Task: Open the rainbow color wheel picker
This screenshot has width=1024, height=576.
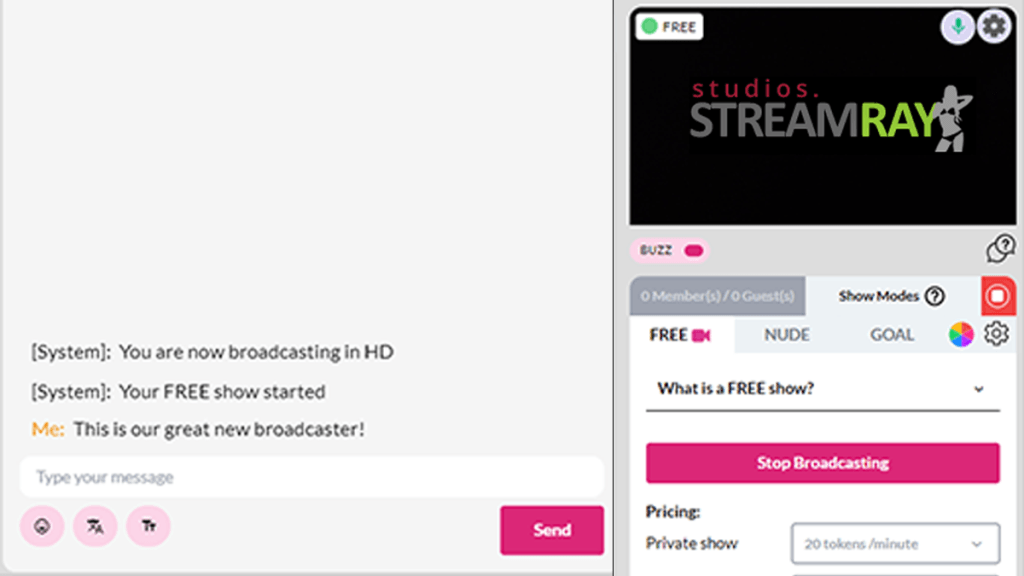Action: tap(961, 334)
